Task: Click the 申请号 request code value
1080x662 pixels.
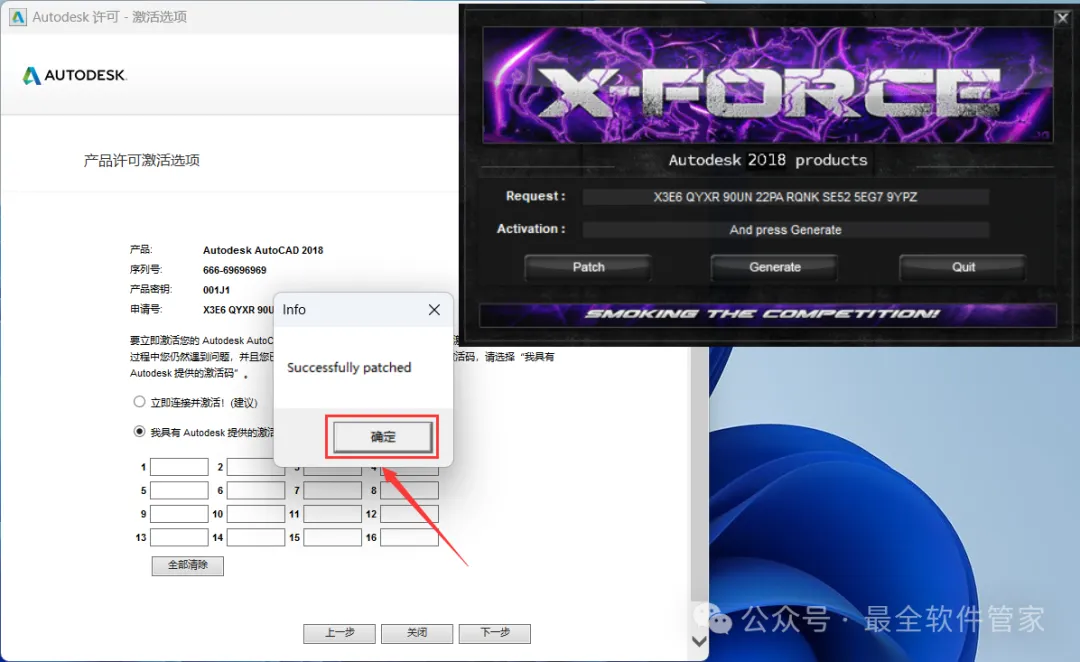Action: click(x=238, y=310)
